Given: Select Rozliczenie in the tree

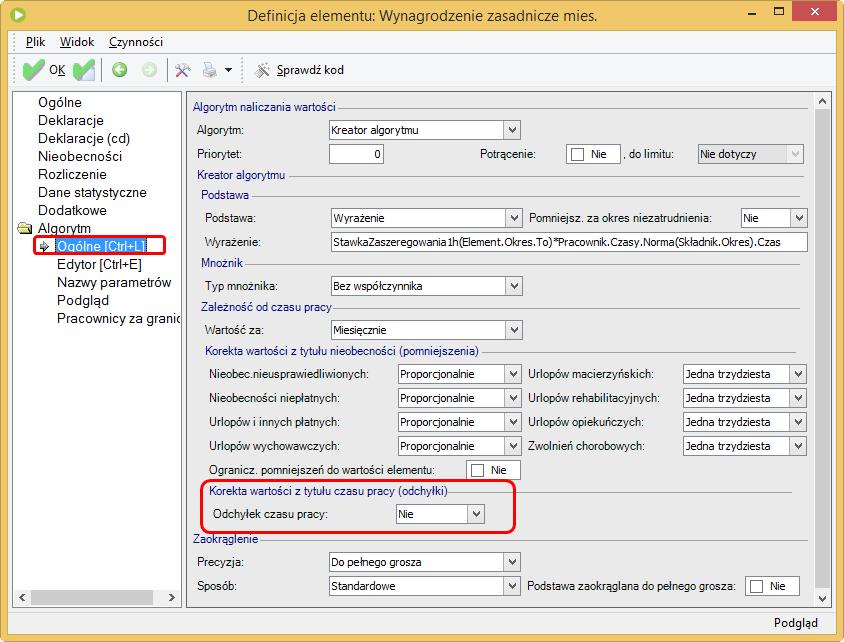Looking at the screenshot, I should (x=72, y=174).
